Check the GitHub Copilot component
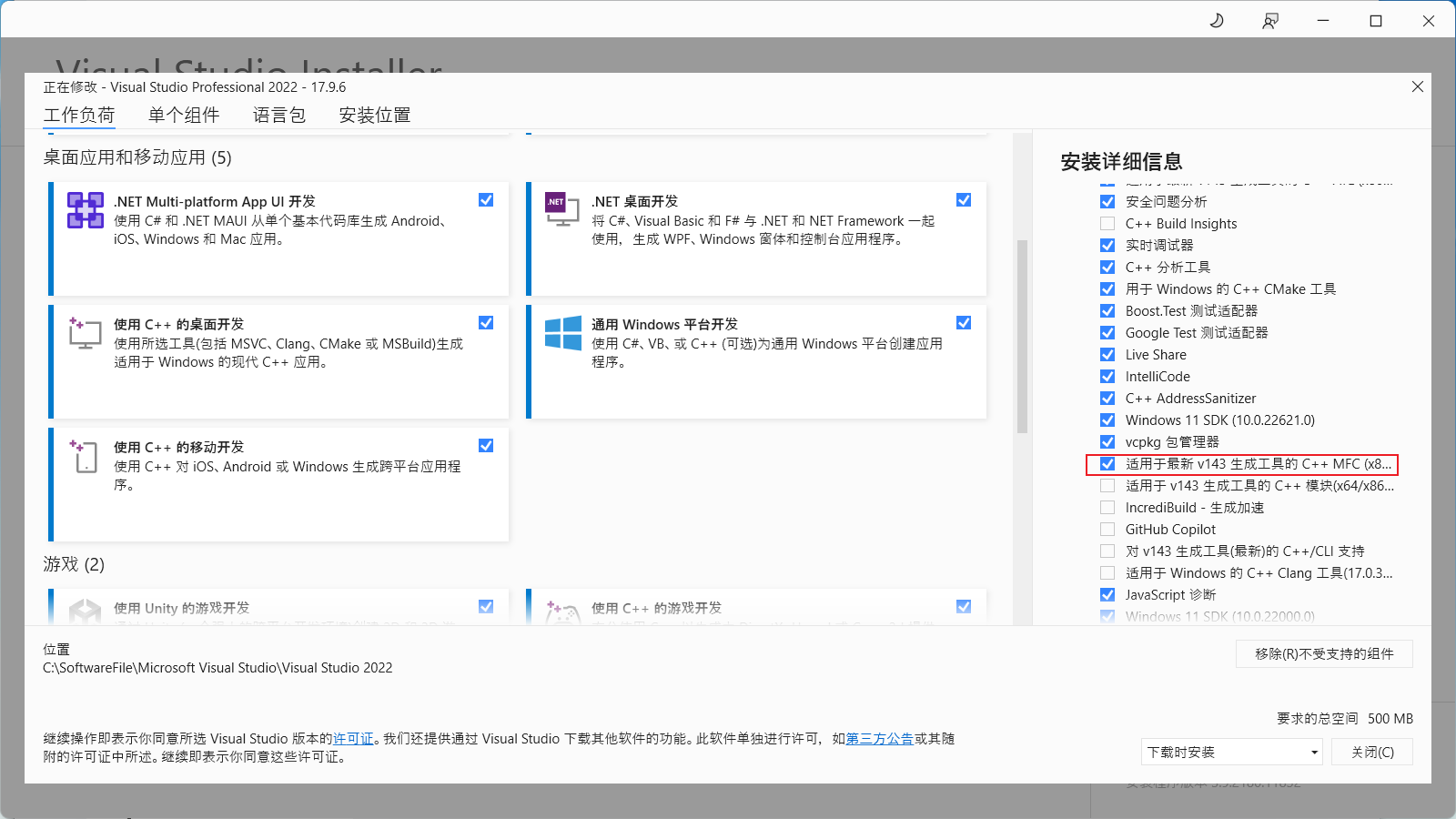The height and width of the screenshot is (819, 1456). (x=1107, y=530)
